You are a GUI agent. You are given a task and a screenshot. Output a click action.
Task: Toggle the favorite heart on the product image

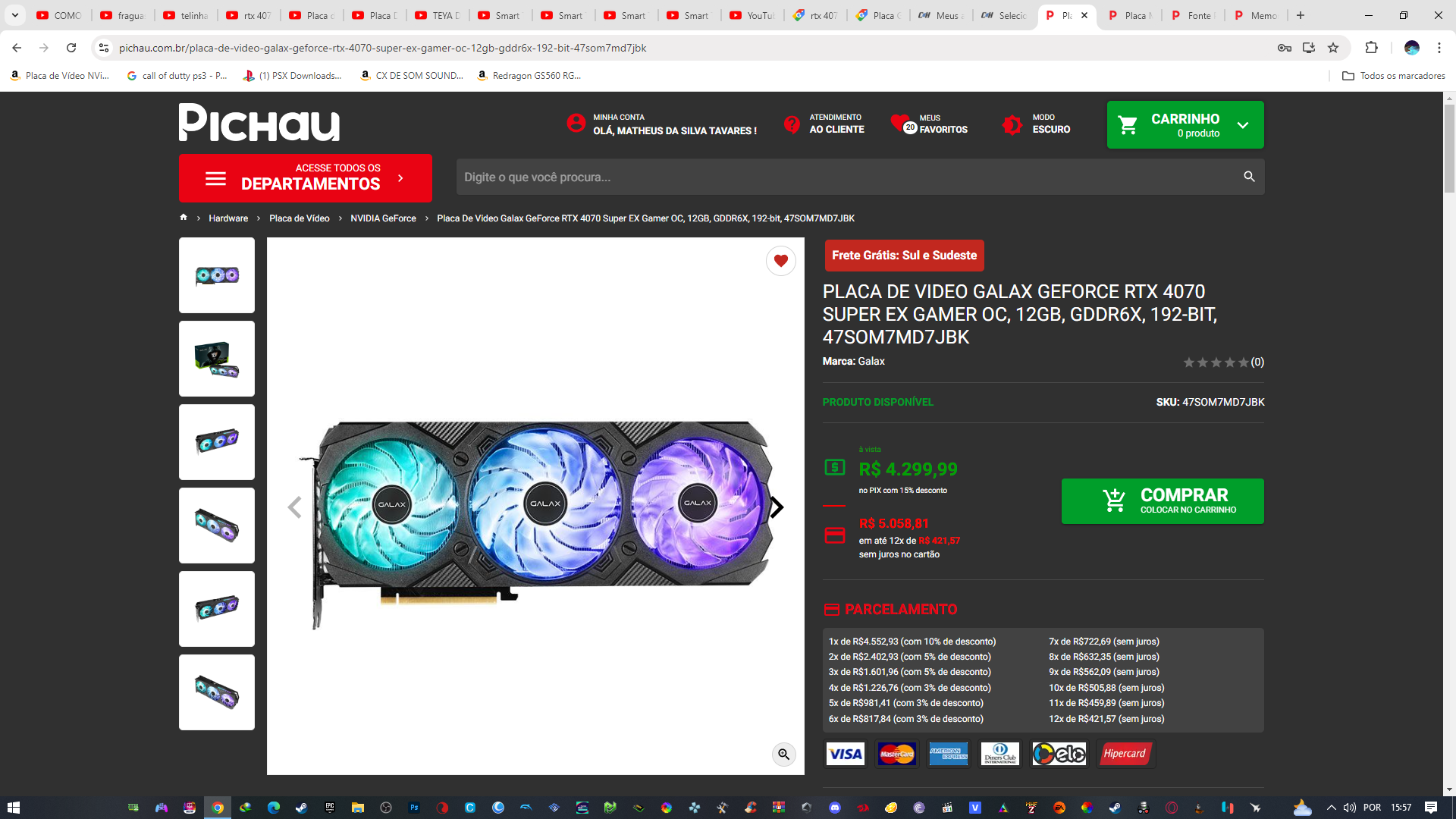coord(780,261)
